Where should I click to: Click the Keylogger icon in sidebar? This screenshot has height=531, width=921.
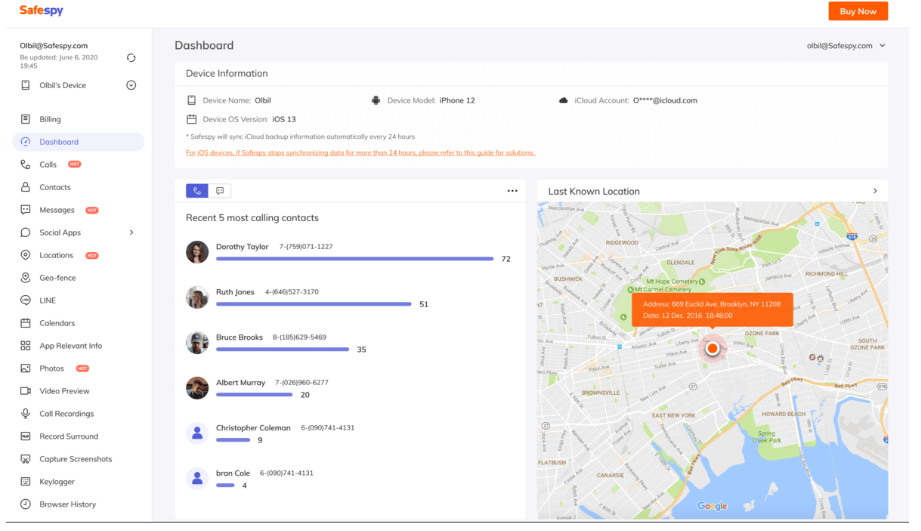(x=26, y=482)
